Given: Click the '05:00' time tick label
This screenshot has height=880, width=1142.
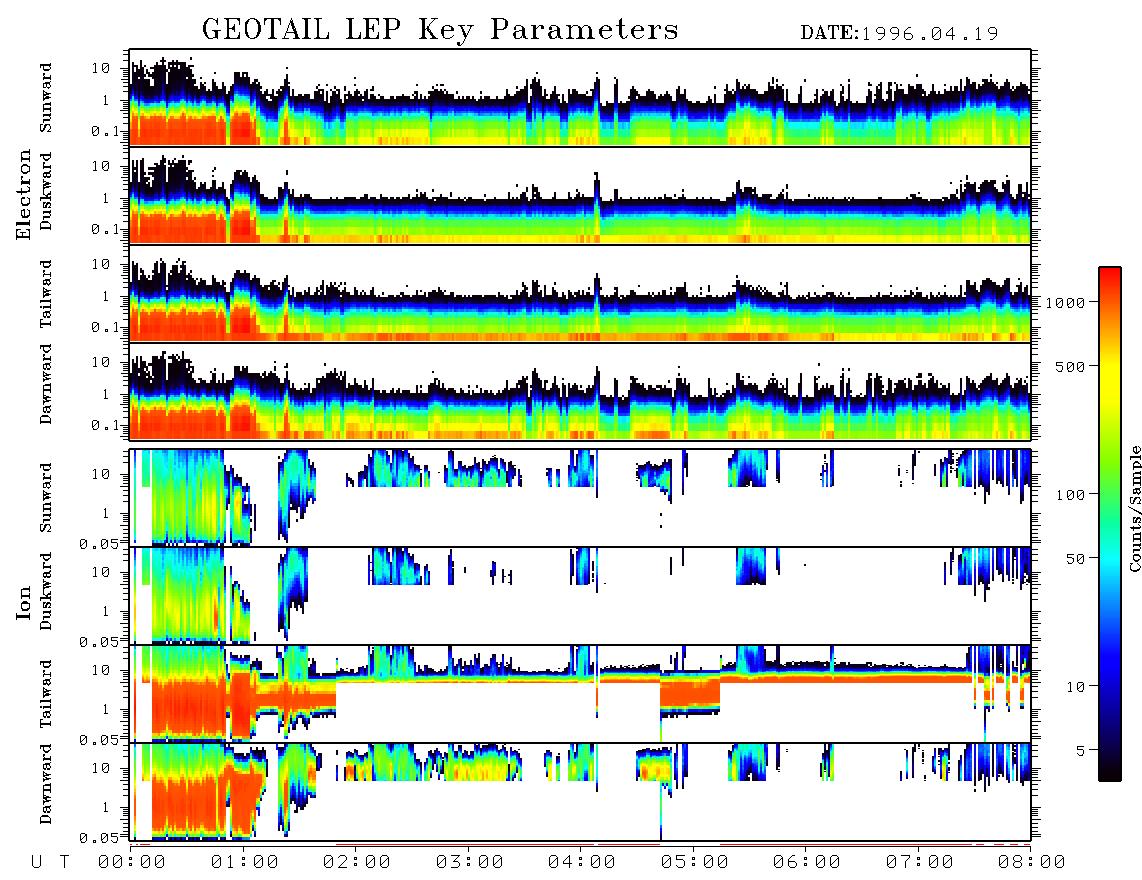Looking at the screenshot, I should point(695,863).
